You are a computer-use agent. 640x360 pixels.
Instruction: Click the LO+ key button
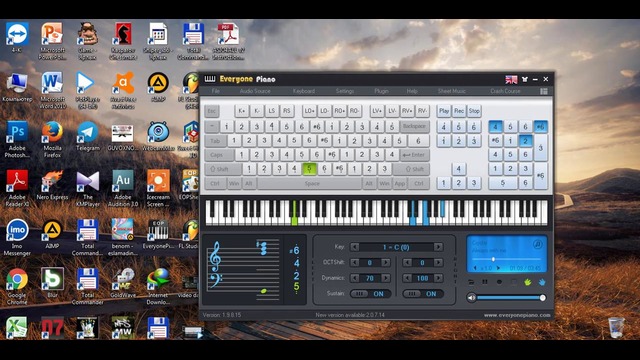309,111
